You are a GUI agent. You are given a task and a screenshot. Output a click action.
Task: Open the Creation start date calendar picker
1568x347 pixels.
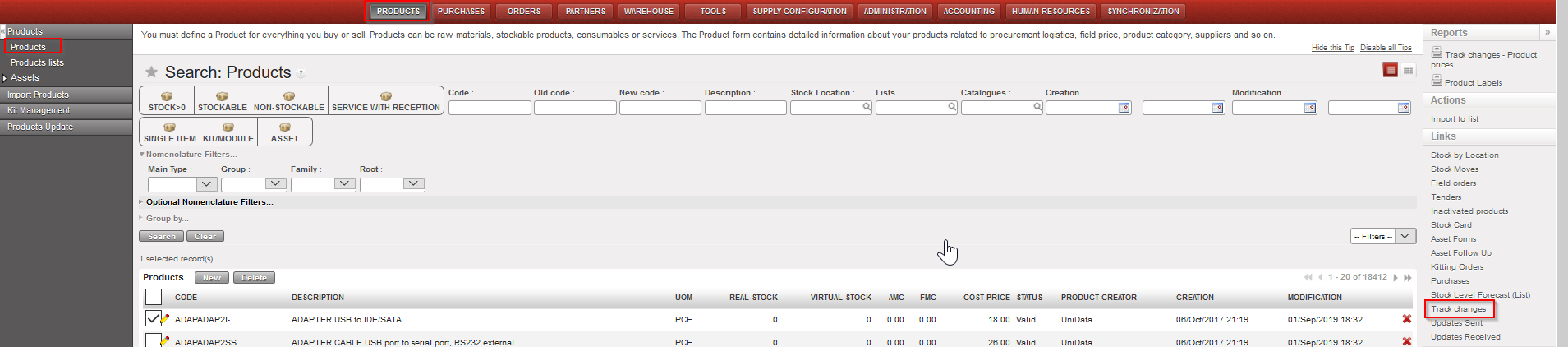coord(1124,108)
